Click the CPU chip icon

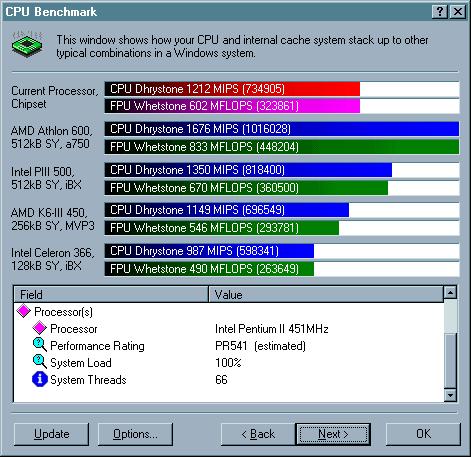[x=28, y=44]
